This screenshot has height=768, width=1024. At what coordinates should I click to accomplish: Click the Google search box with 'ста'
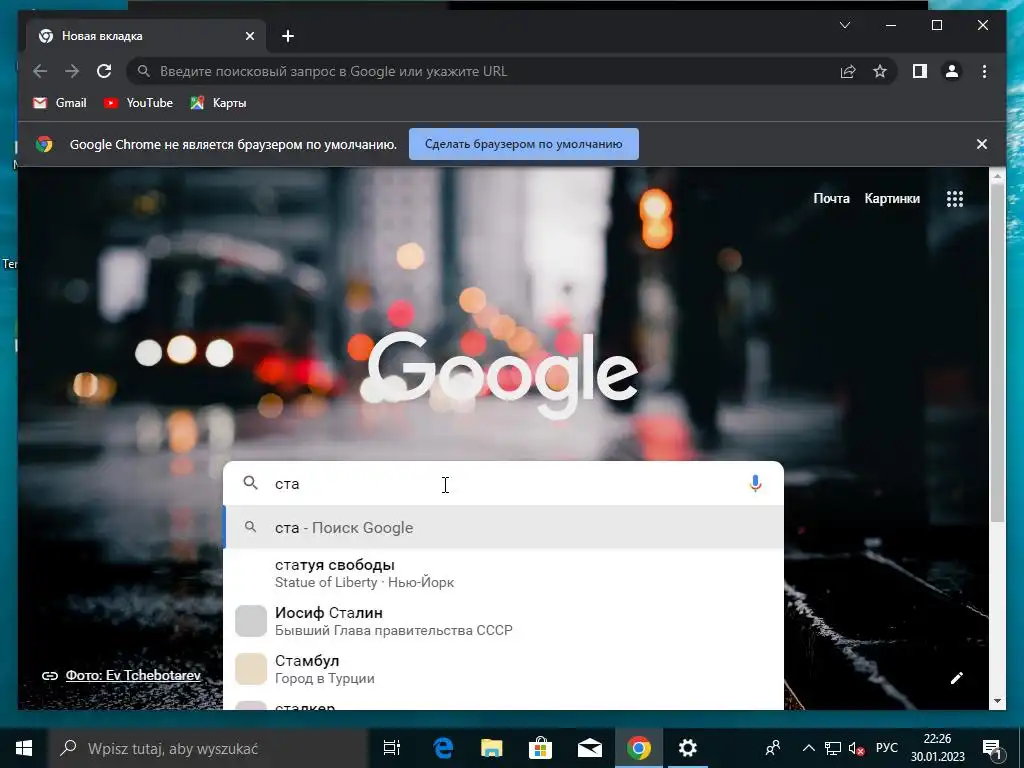coord(503,484)
